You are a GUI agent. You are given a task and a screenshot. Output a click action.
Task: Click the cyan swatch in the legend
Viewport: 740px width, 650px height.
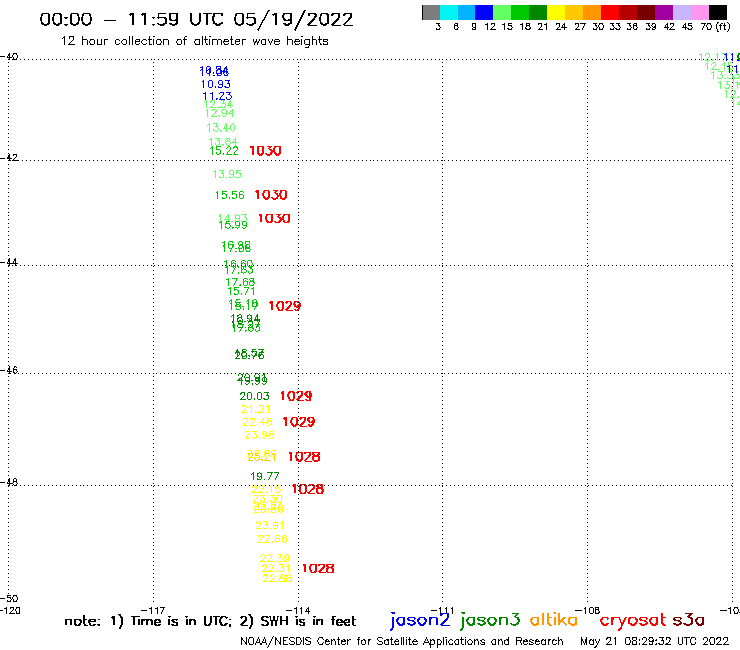coord(448,12)
